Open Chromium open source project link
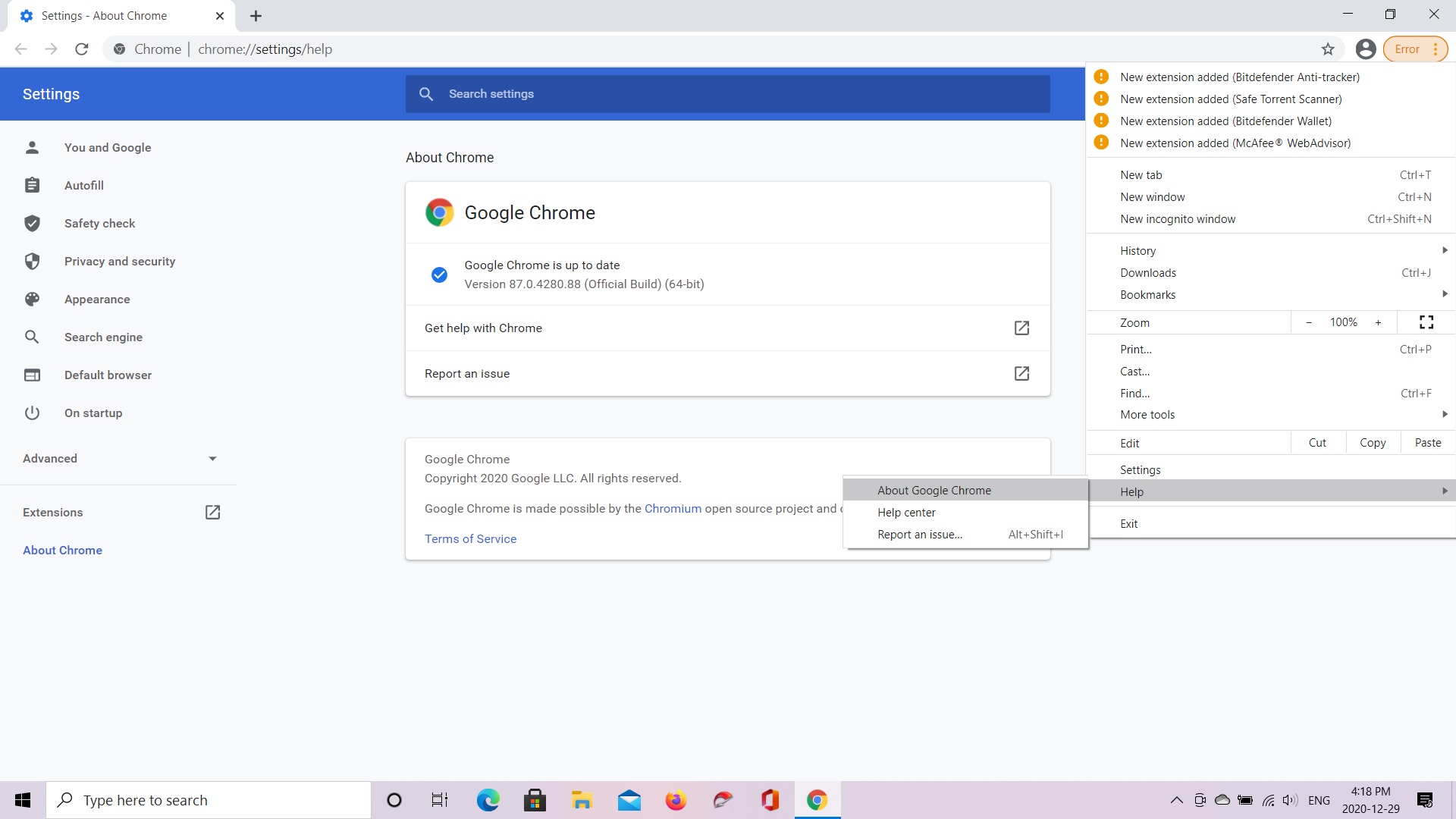This screenshot has width=1456, height=819. click(673, 509)
